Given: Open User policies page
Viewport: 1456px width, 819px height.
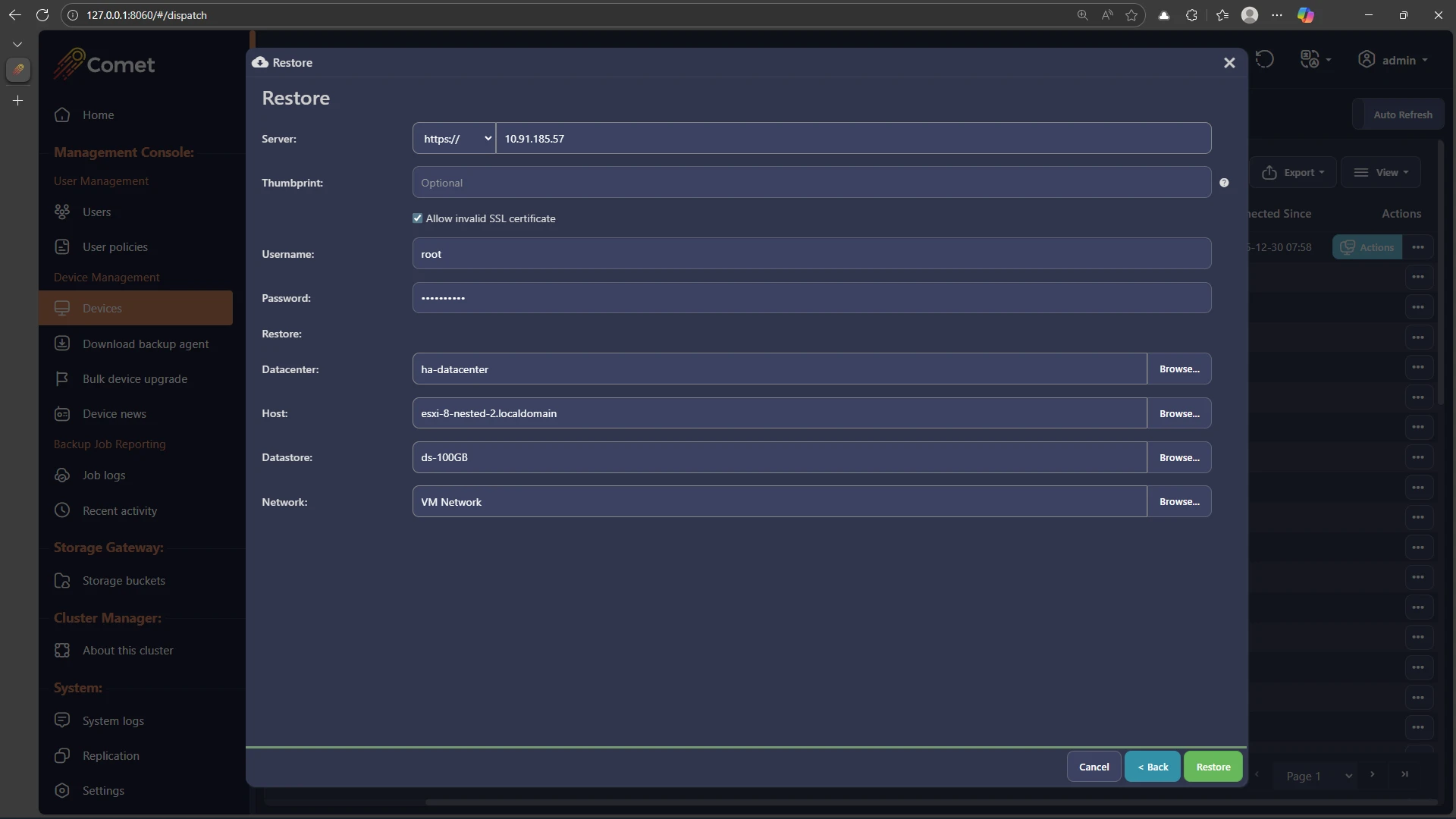Looking at the screenshot, I should click(115, 246).
